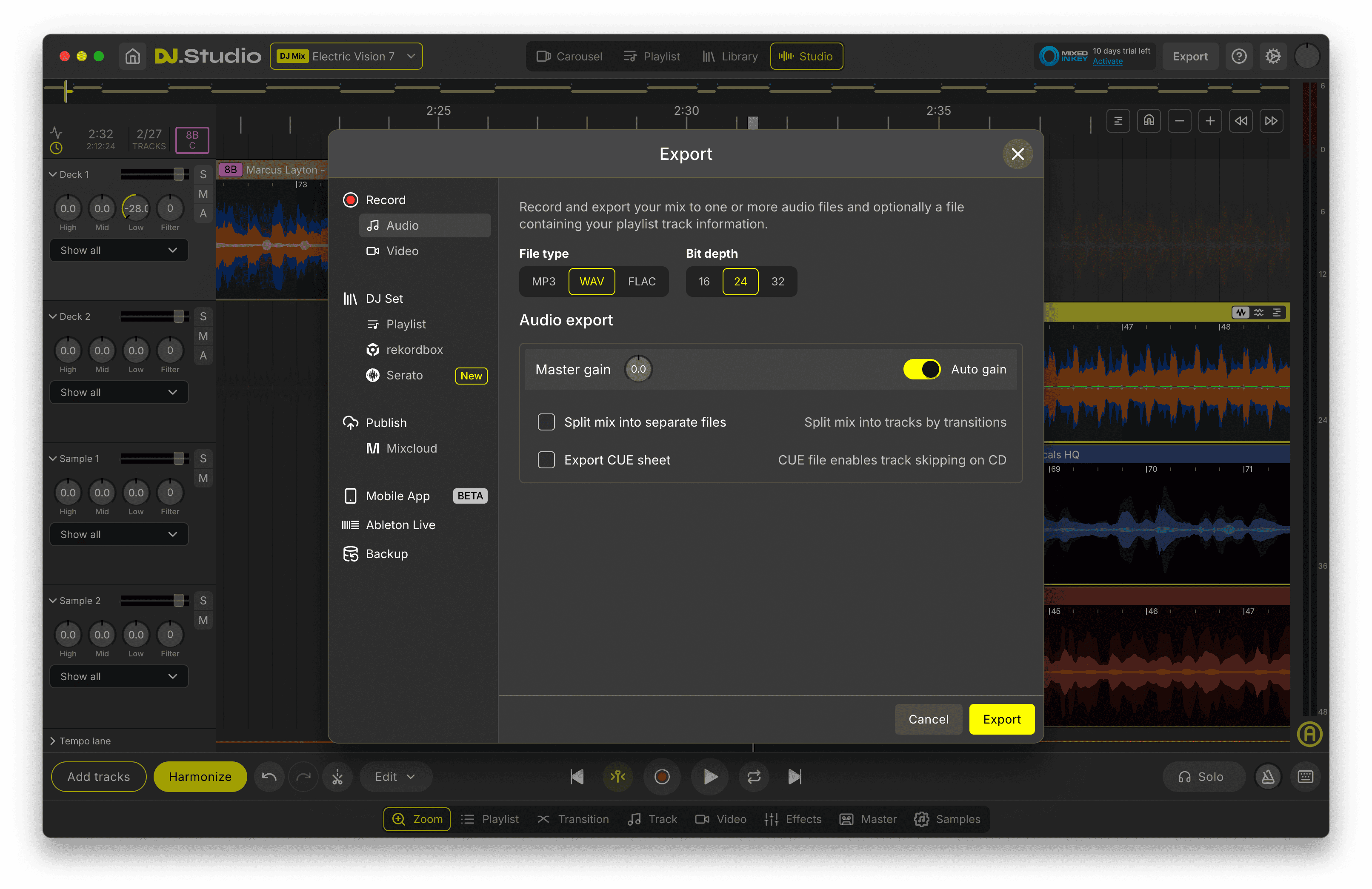Open Deck 2 Show all dropdown
The image size is (1372, 889).
coord(119,392)
